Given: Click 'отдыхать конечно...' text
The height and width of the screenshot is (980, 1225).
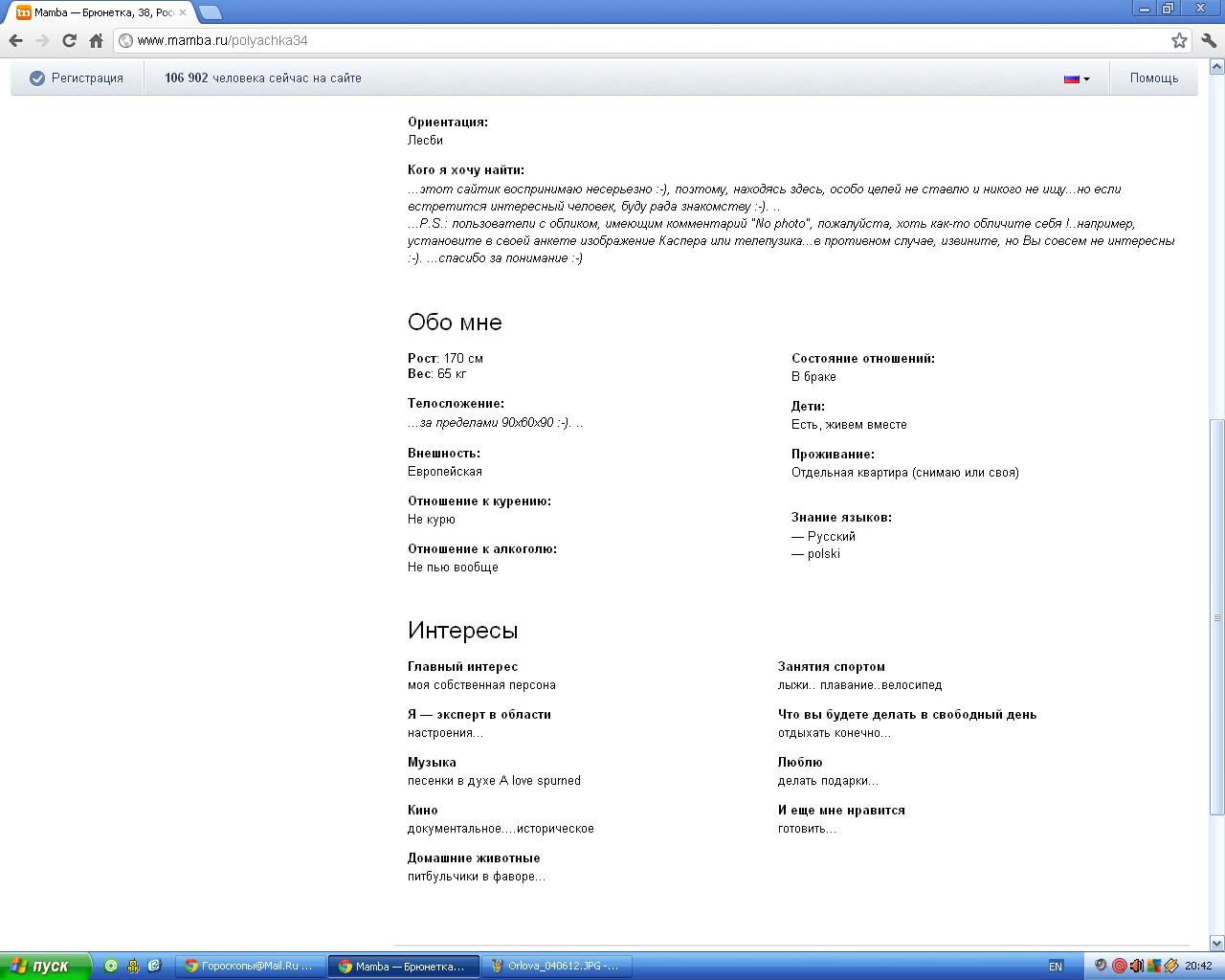Looking at the screenshot, I should click(x=835, y=732).
